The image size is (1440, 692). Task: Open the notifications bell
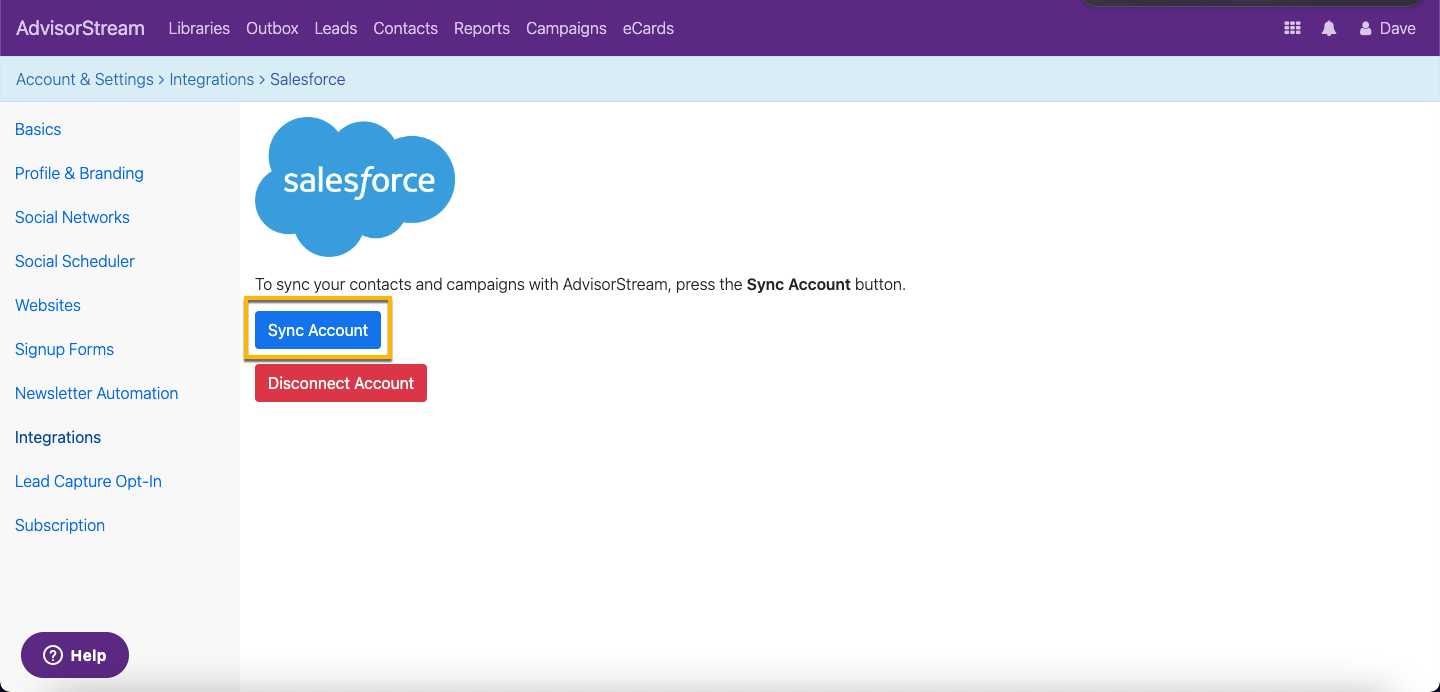tap(1329, 28)
